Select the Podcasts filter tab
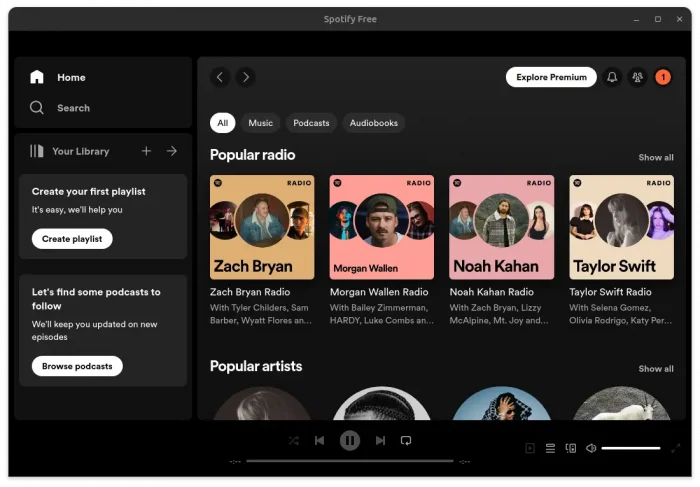700x487 pixels. 311,123
